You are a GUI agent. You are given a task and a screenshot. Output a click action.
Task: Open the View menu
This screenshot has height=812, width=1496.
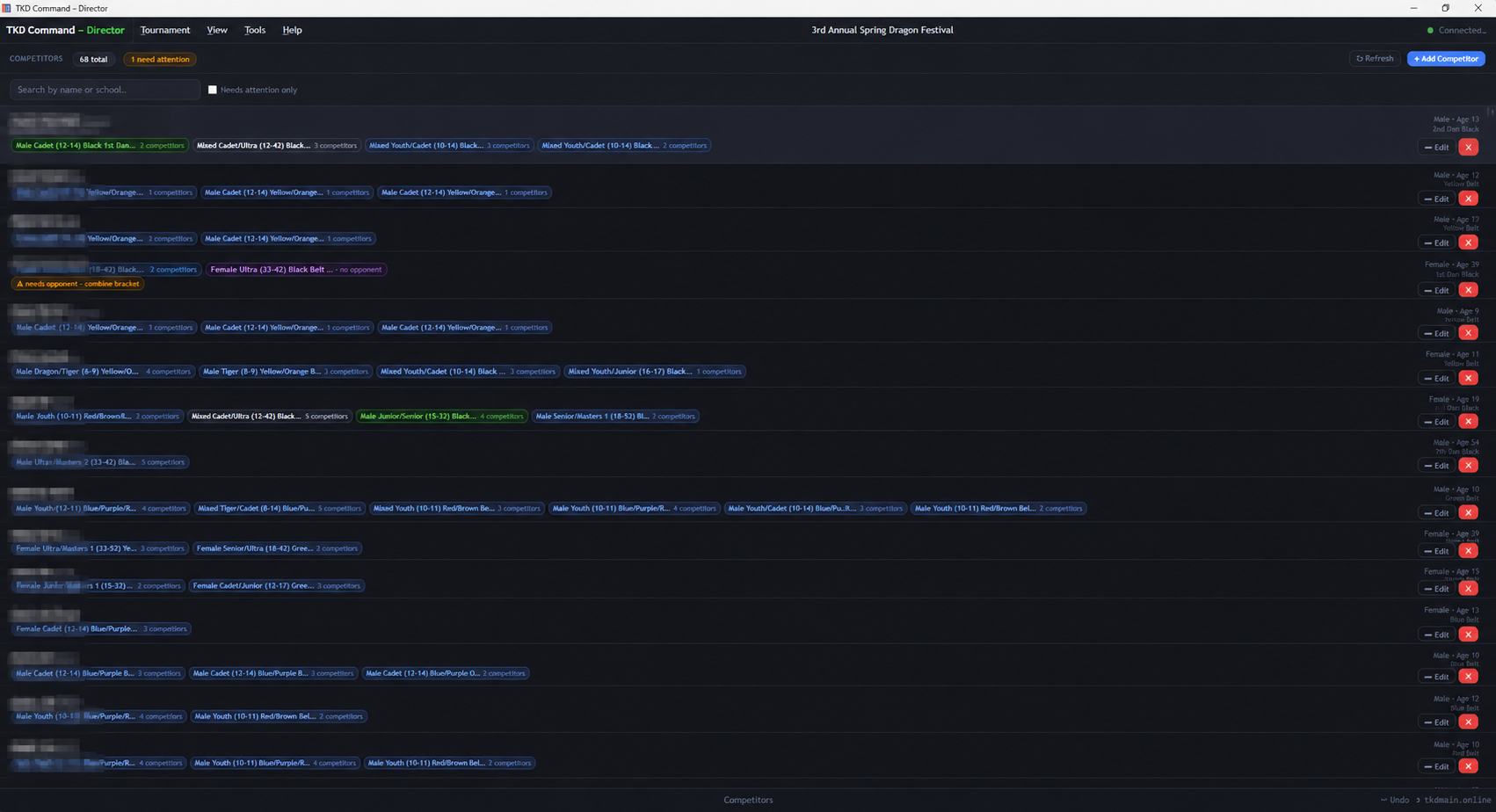217,30
